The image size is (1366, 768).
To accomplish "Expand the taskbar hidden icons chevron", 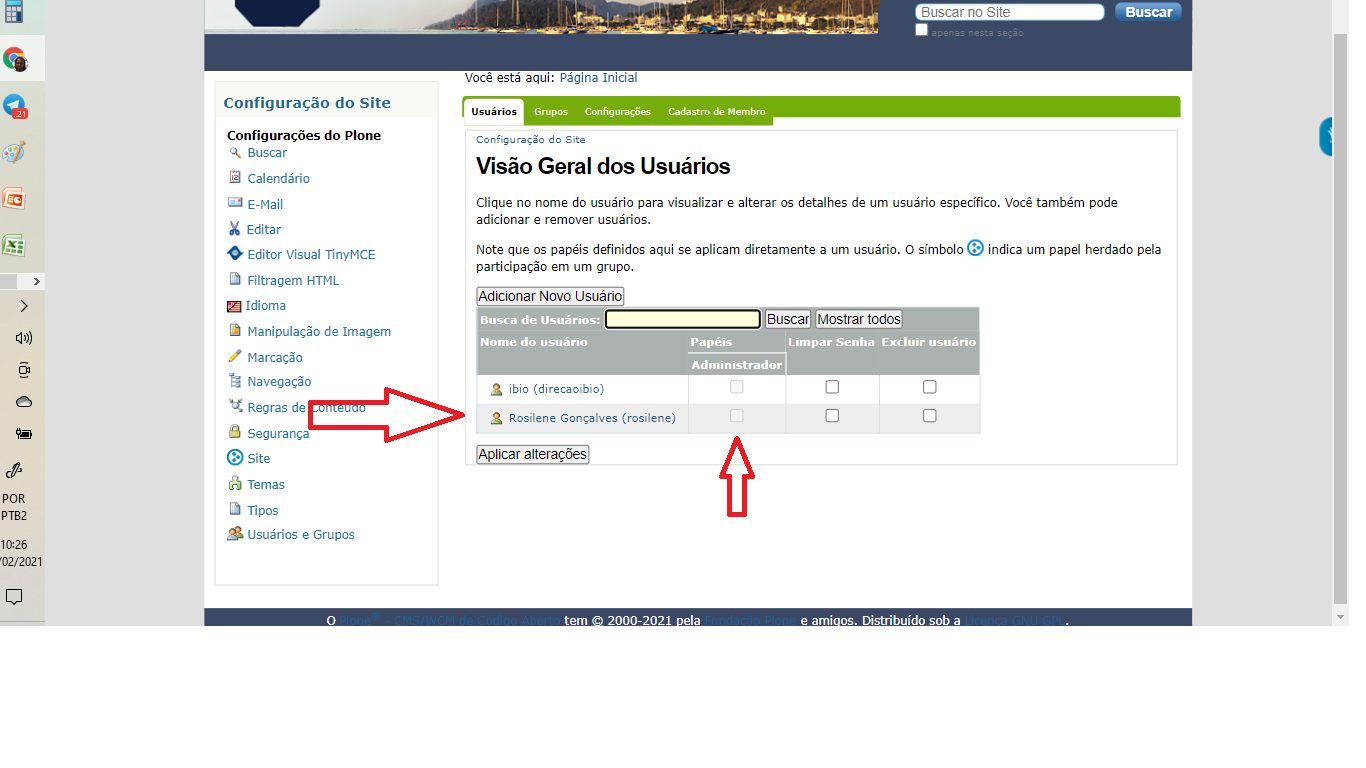I will tap(24, 306).
